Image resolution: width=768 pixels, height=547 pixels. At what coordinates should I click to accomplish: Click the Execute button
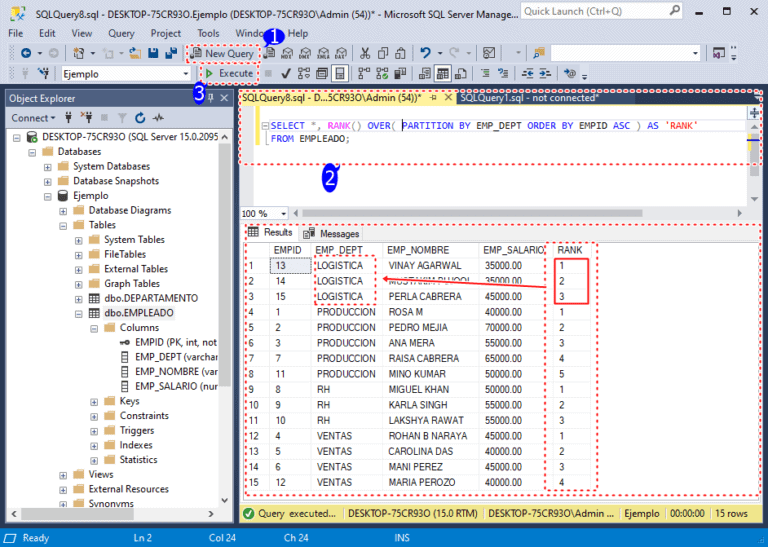coord(229,73)
